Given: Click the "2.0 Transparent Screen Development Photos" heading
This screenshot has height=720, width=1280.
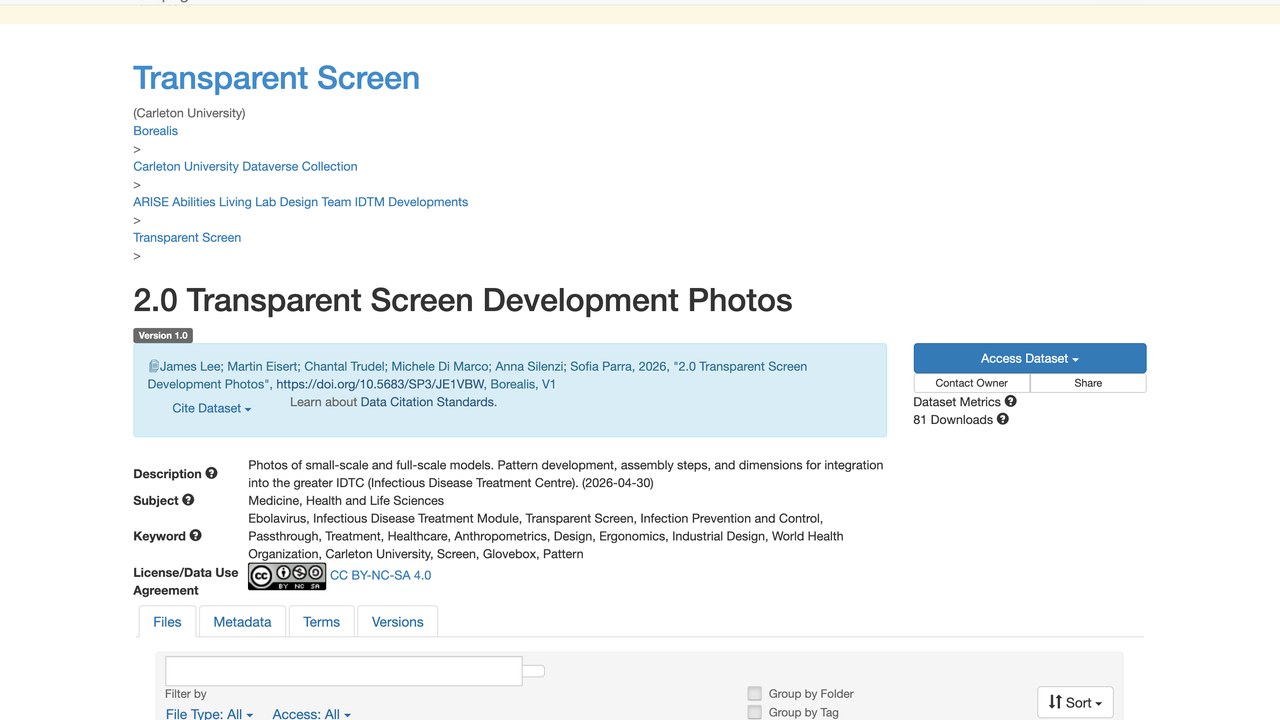Looking at the screenshot, I should pos(463,300).
